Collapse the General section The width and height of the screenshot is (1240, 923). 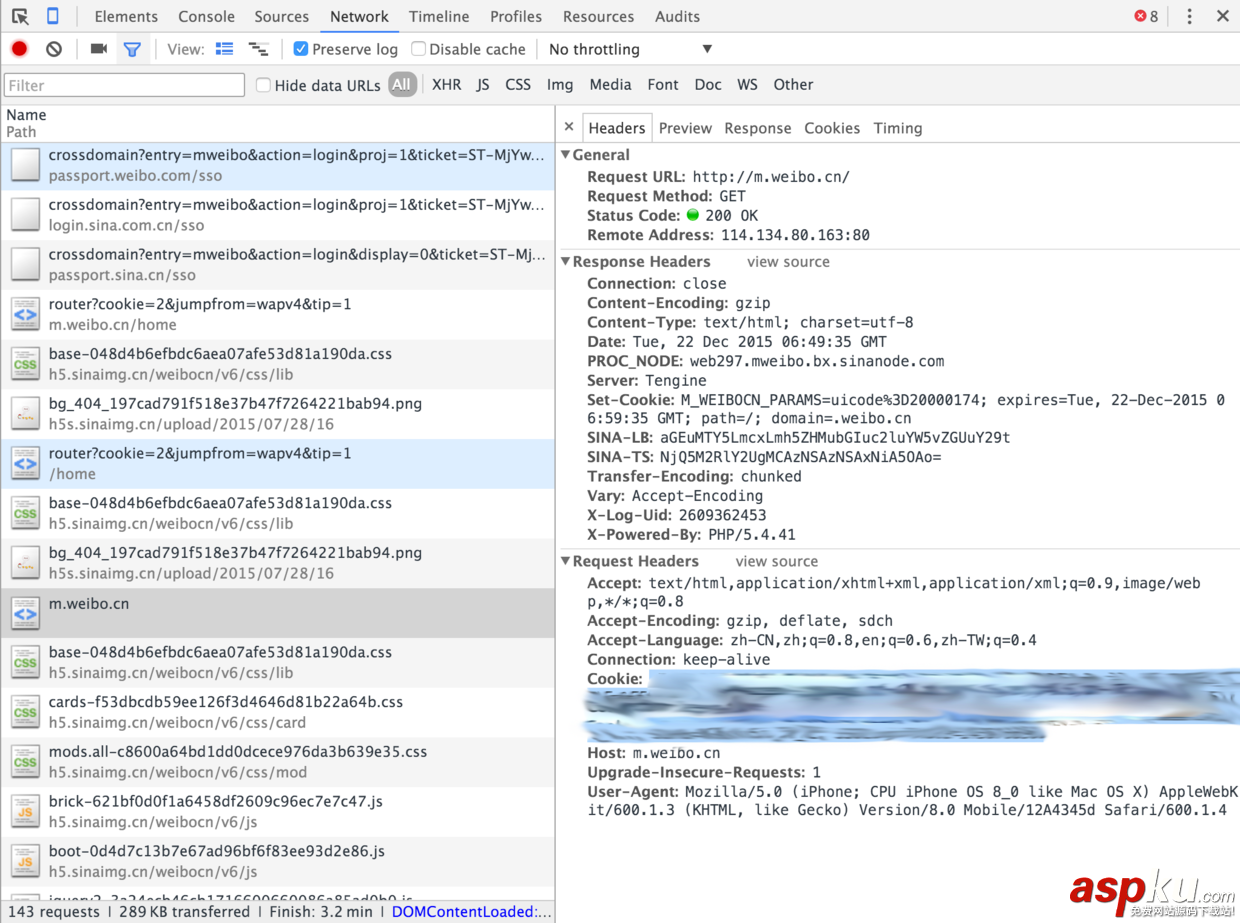pyautogui.click(x=566, y=155)
